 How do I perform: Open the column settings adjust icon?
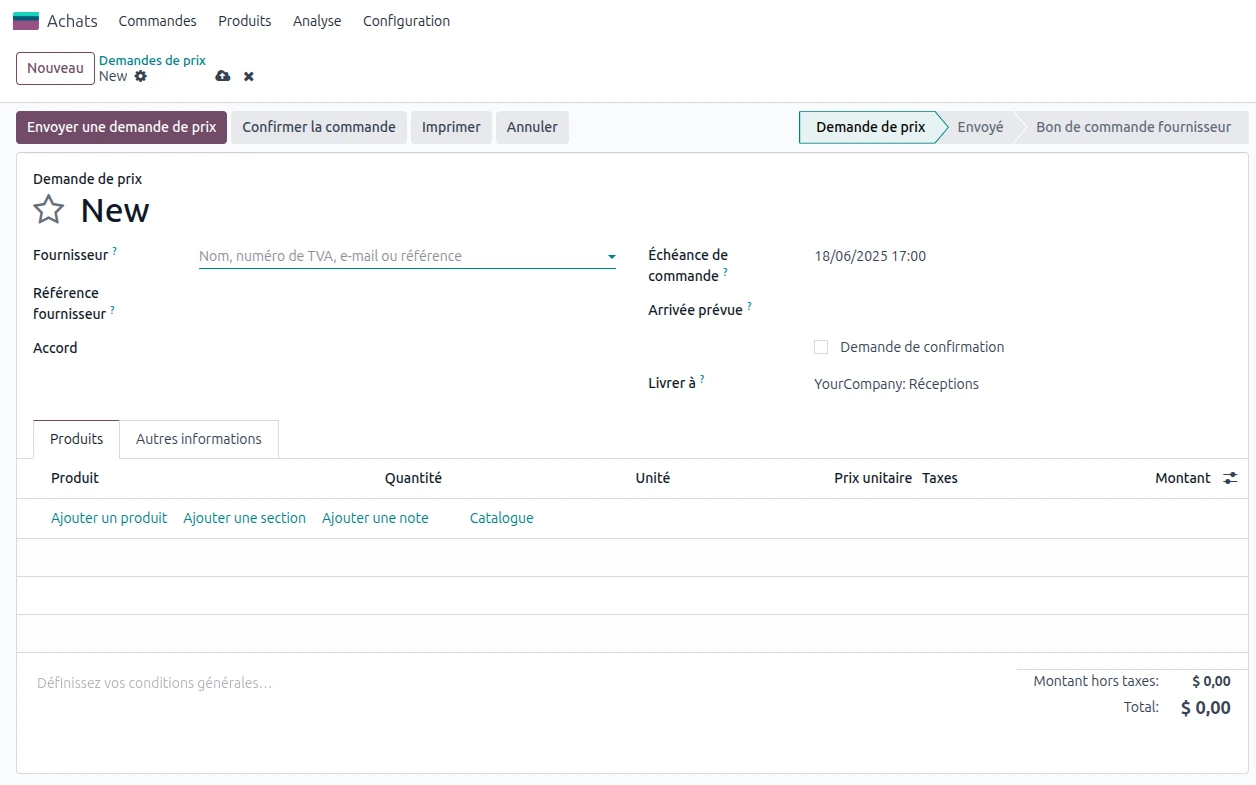1230,478
